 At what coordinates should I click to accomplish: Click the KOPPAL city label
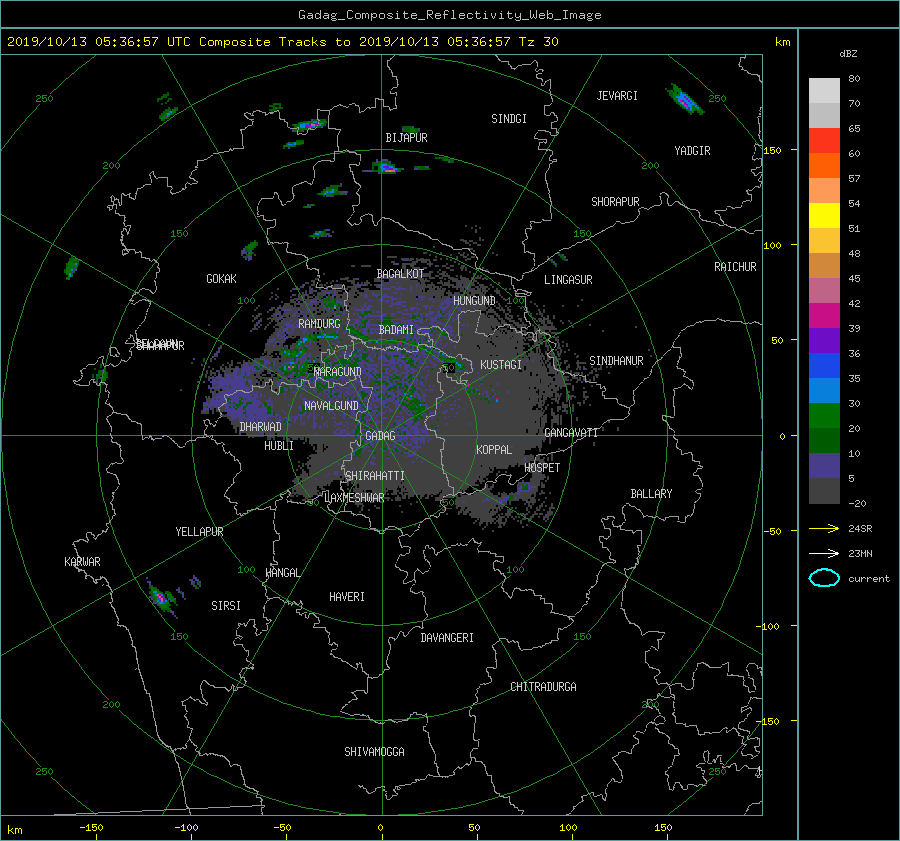[x=494, y=450]
